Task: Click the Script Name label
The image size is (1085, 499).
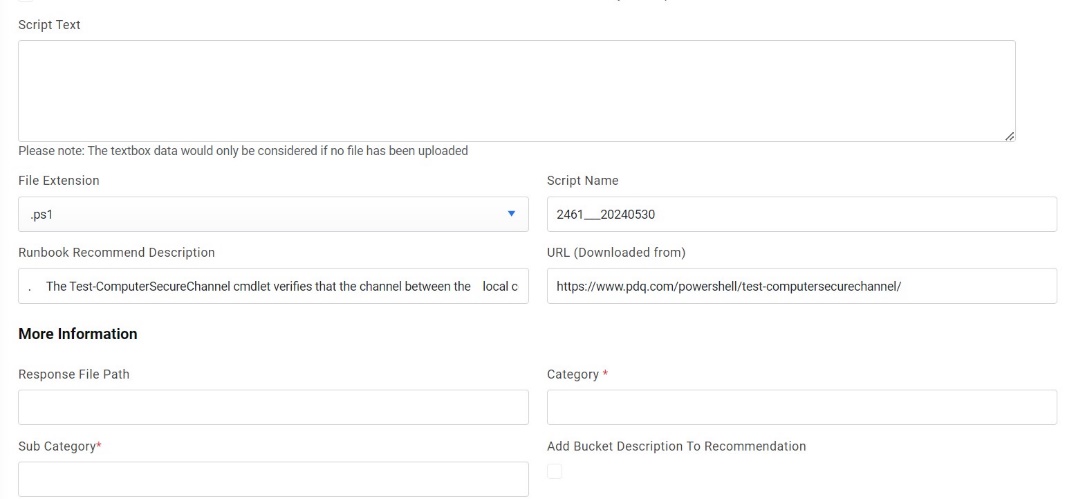Action: 582,181
